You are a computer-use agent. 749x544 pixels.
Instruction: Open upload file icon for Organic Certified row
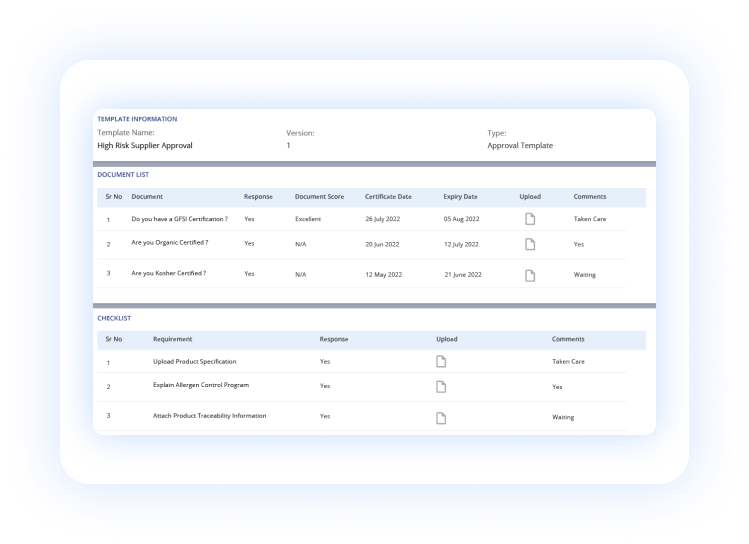(530, 244)
